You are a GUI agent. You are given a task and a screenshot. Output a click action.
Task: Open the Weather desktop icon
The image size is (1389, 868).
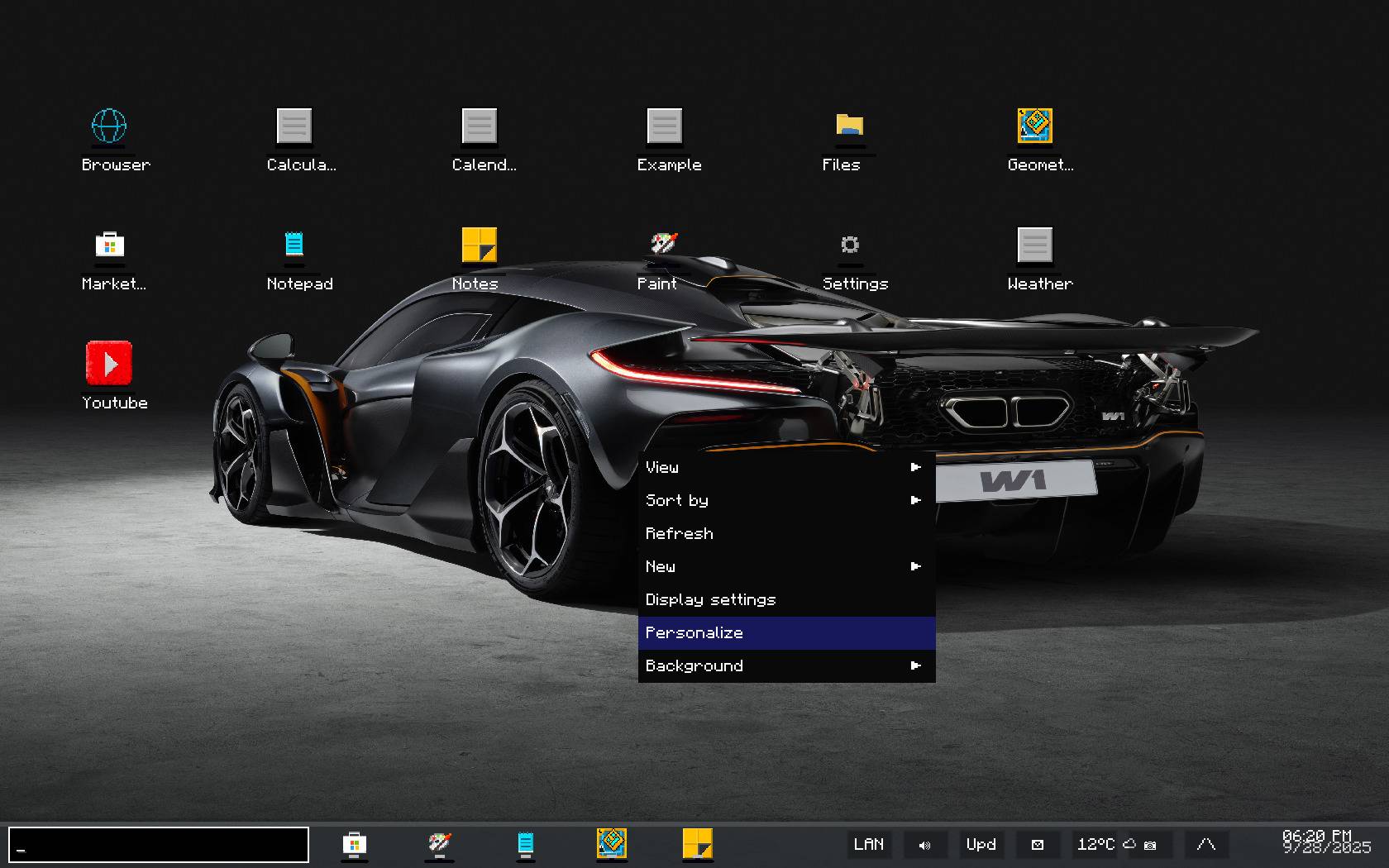point(1034,246)
